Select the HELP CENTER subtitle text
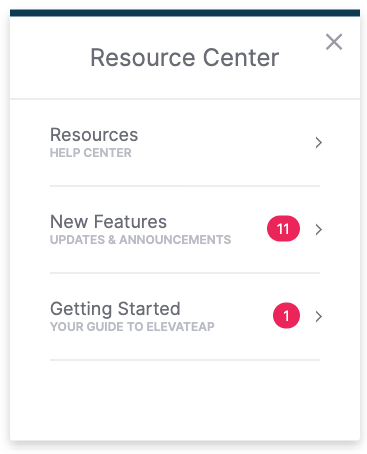 pyautogui.click(x=91, y=153)
